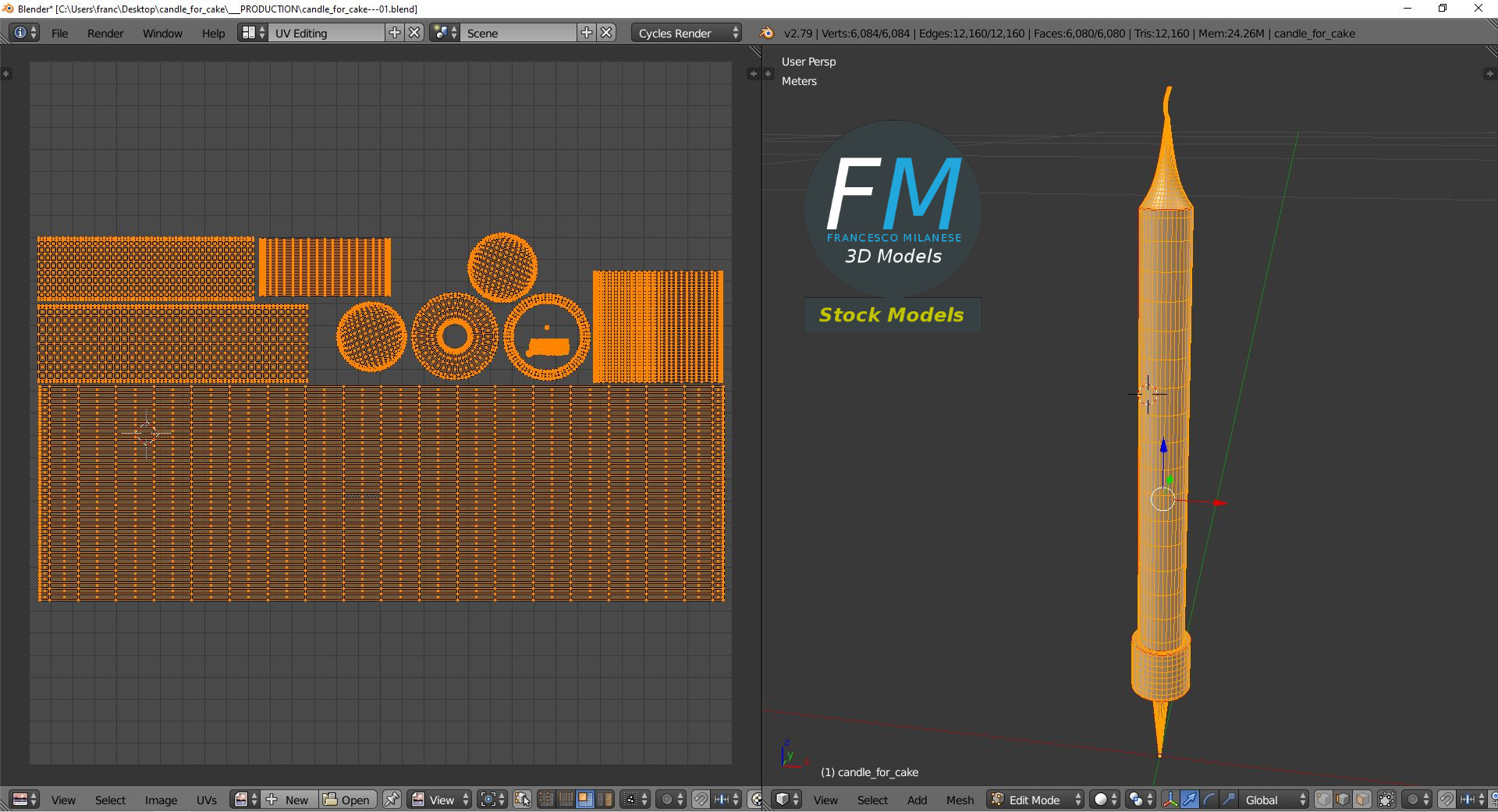The image size is (1498, 812).
Task: Click the Open image button
Action: click(348, 800)
